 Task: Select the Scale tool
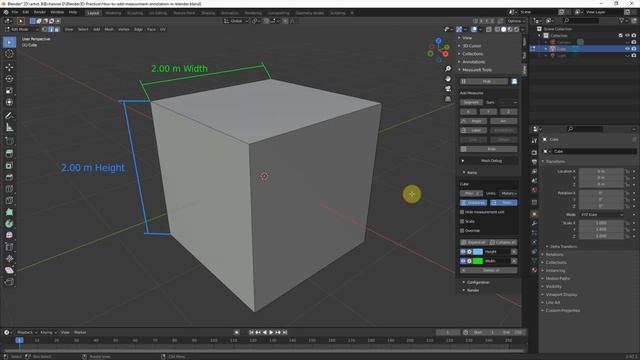9,91
